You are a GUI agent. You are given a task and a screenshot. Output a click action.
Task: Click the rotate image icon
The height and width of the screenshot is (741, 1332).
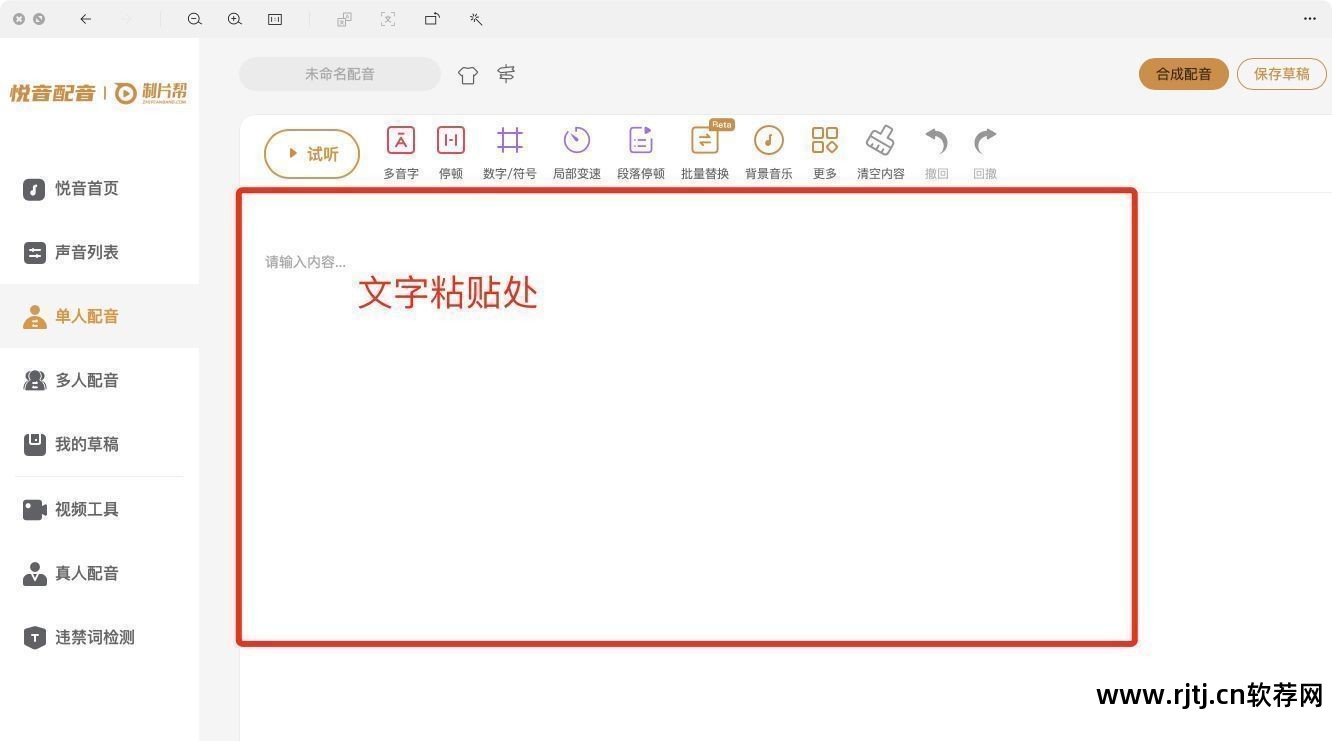tap(432, 19)
